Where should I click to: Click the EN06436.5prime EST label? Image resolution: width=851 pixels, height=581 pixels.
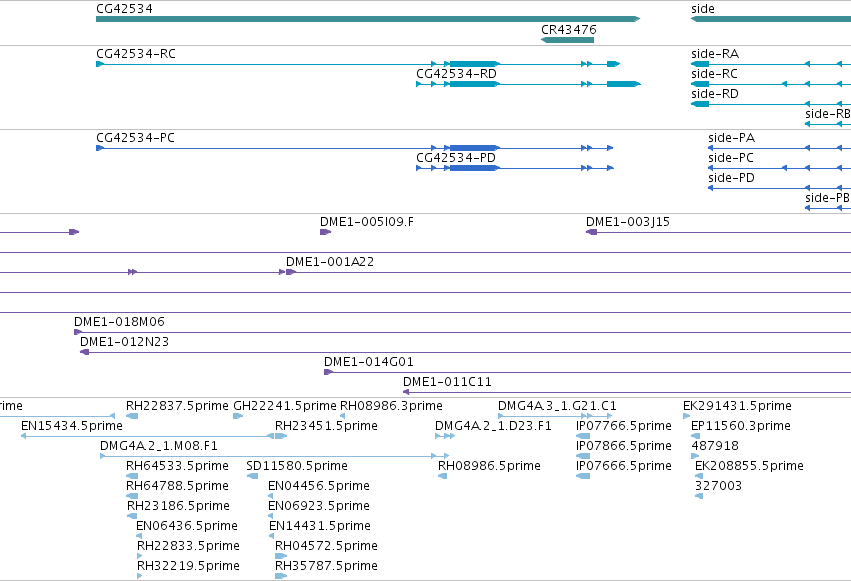pyautogui.click(x=187, y=526)
